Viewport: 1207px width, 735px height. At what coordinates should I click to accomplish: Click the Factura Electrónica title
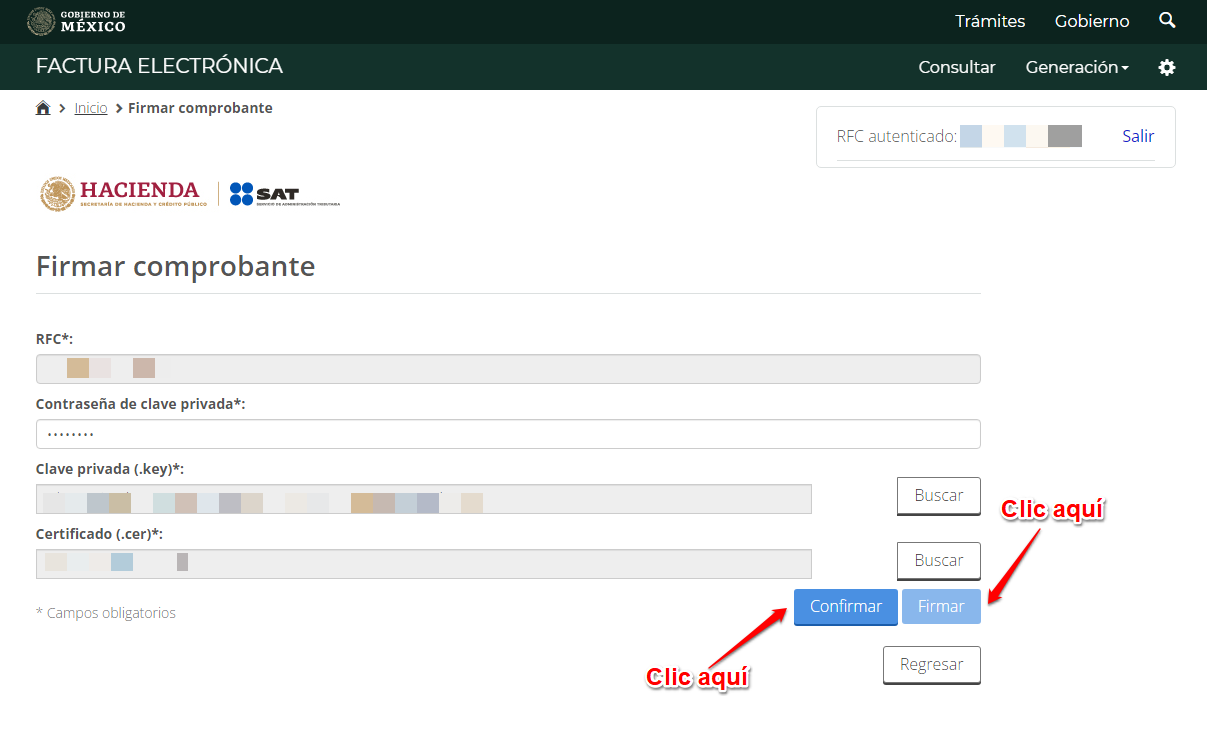pos(159,66)
